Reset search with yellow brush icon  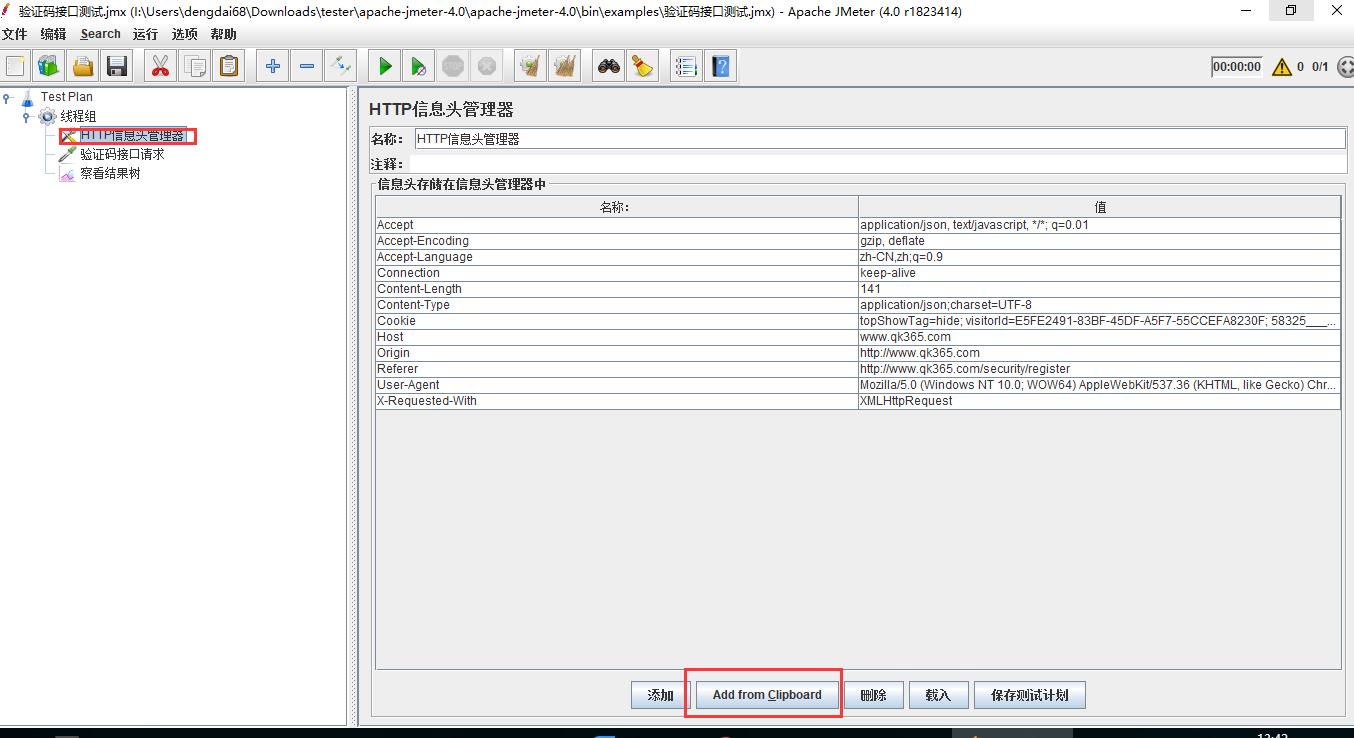tap(642, 67)
